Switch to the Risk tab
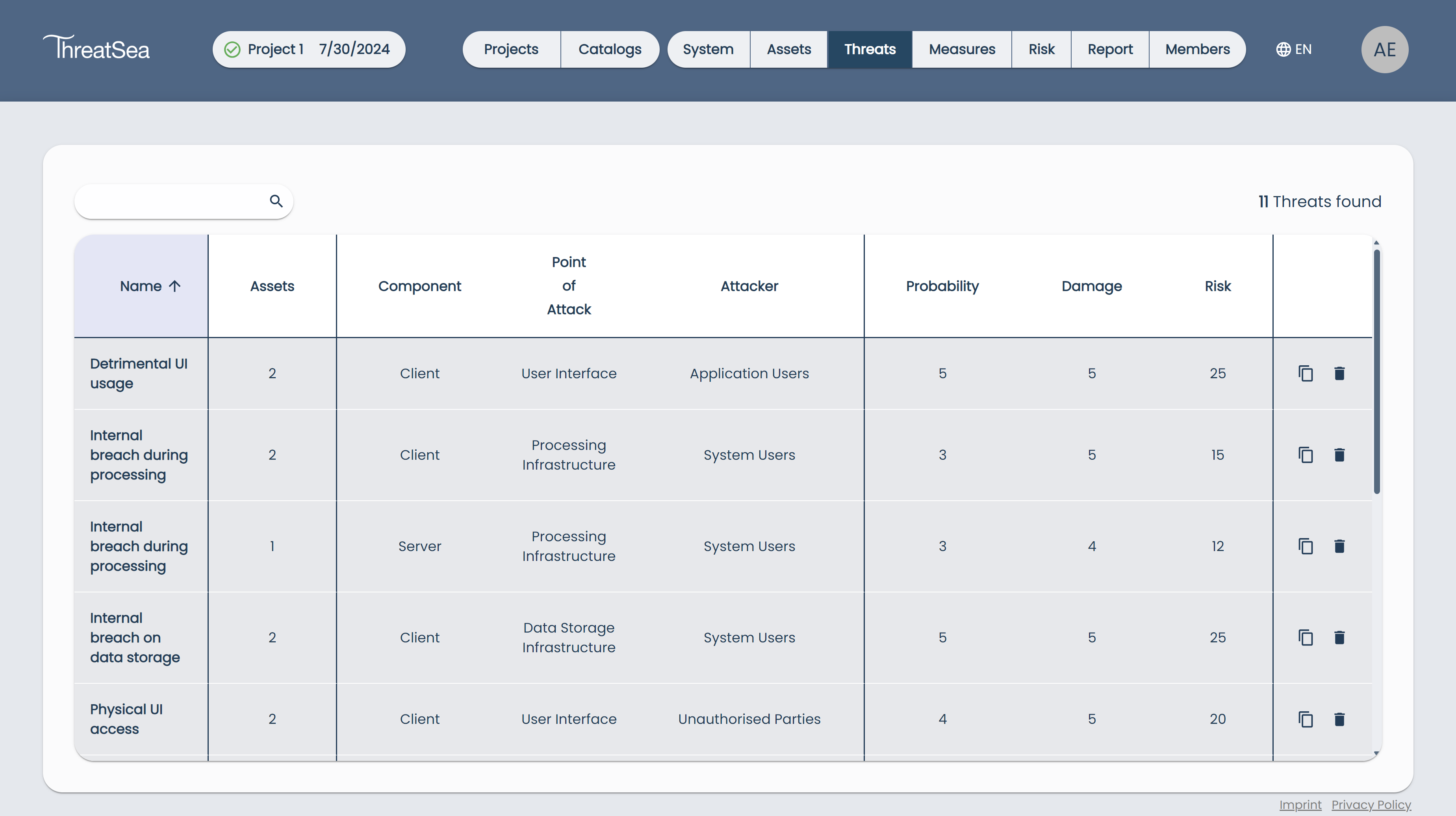 (1041, 49)
